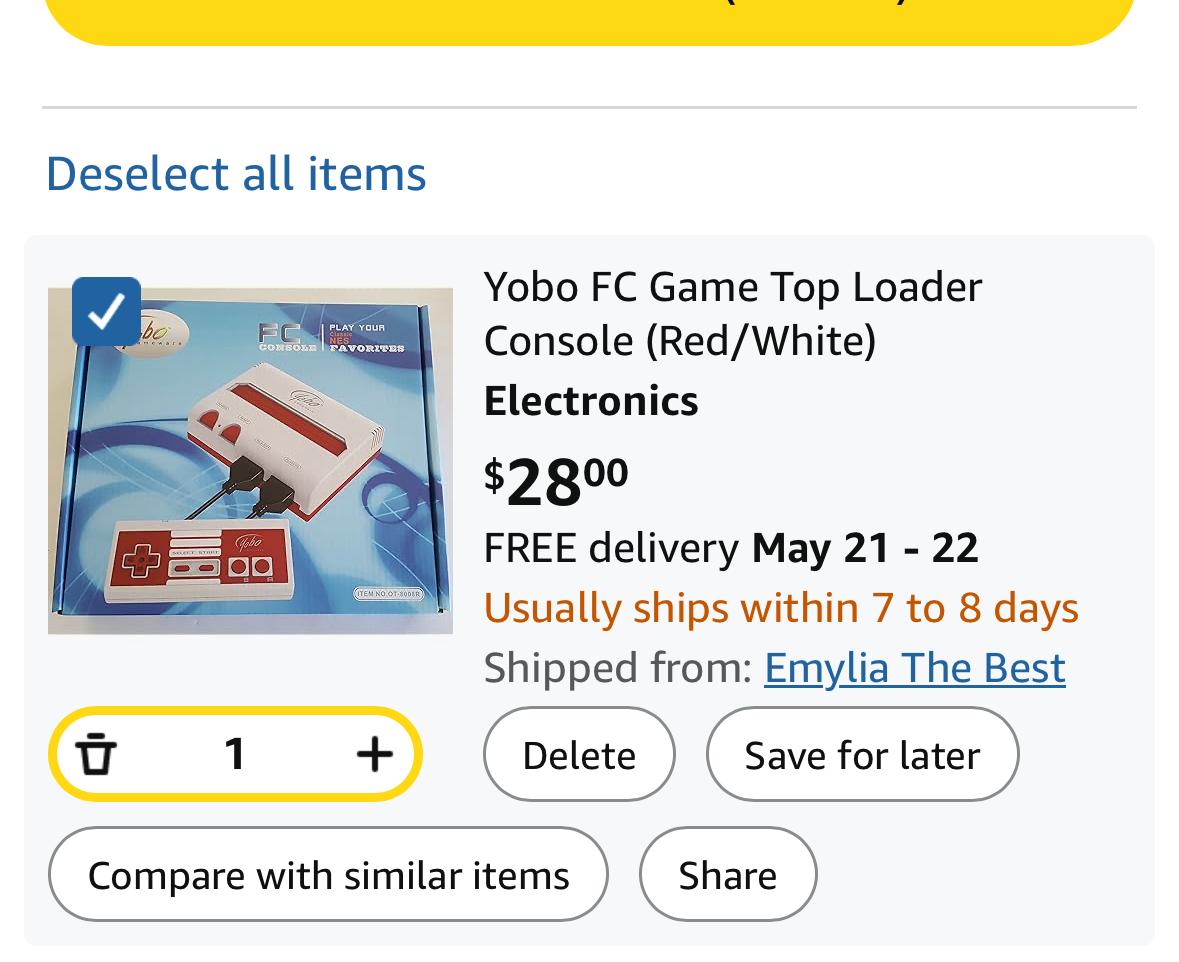1179x962 pixels.
Task: Click the Delete button
Action: click(x=579, y=754)
